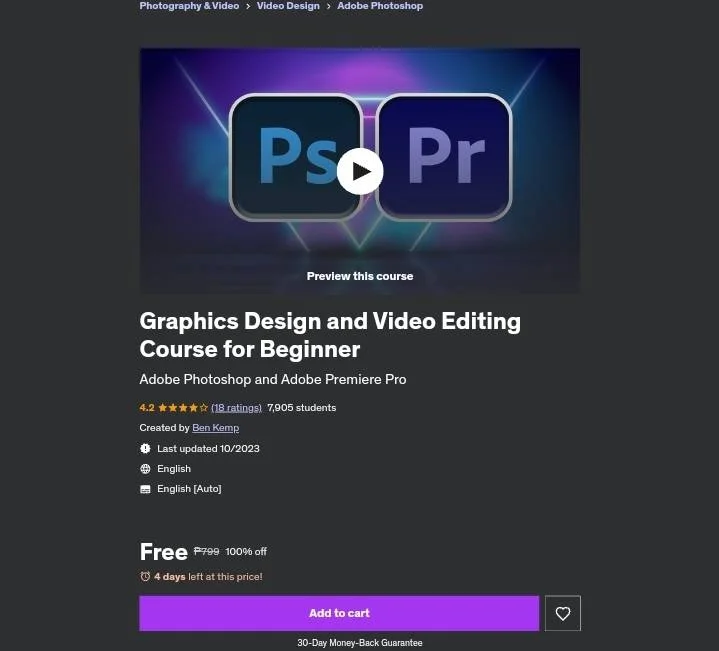Viewport: 719px width, 651px height.
Task: Click the struck-through ₱799 price
Action: click(206, 551)
